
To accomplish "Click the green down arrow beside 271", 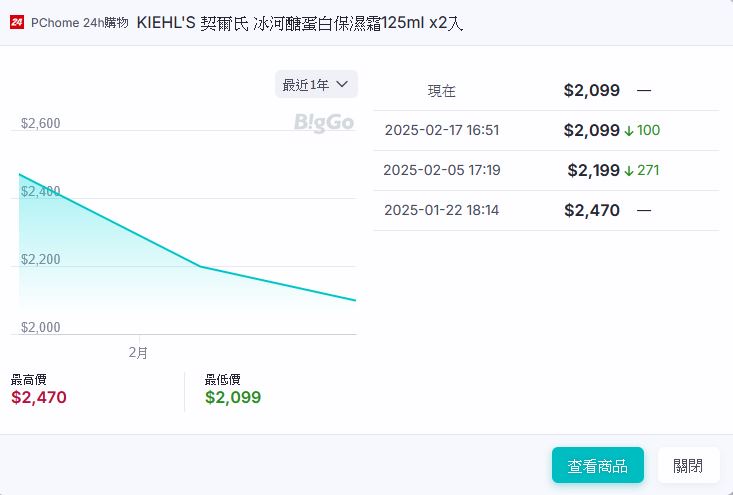I will (629, 170).
